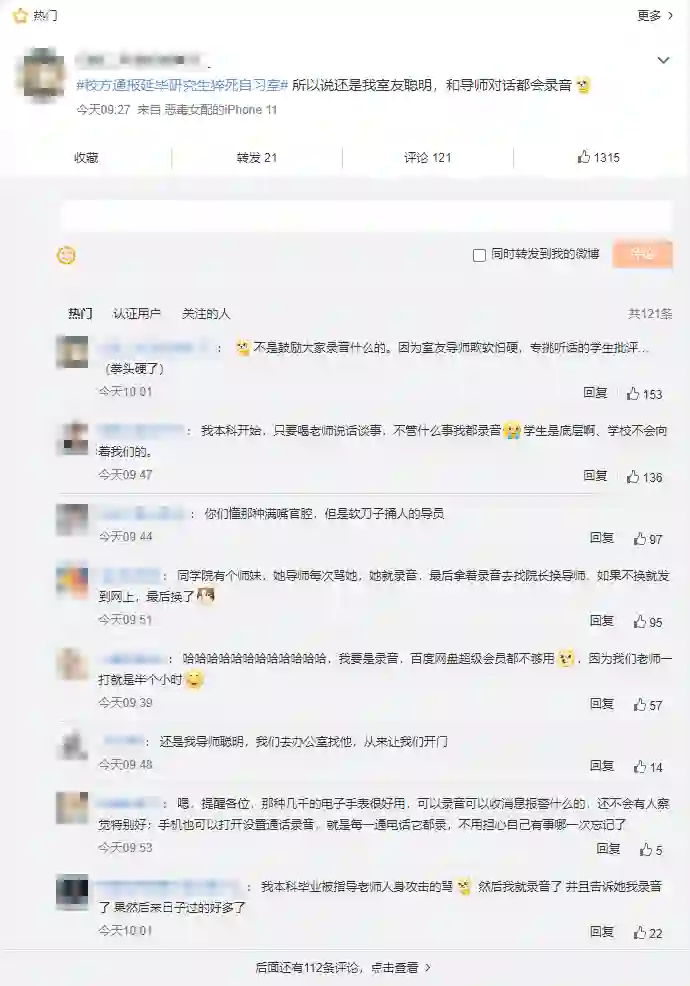Like the comment with 22 likes
The image size is (690, 986).
point(640,933)
